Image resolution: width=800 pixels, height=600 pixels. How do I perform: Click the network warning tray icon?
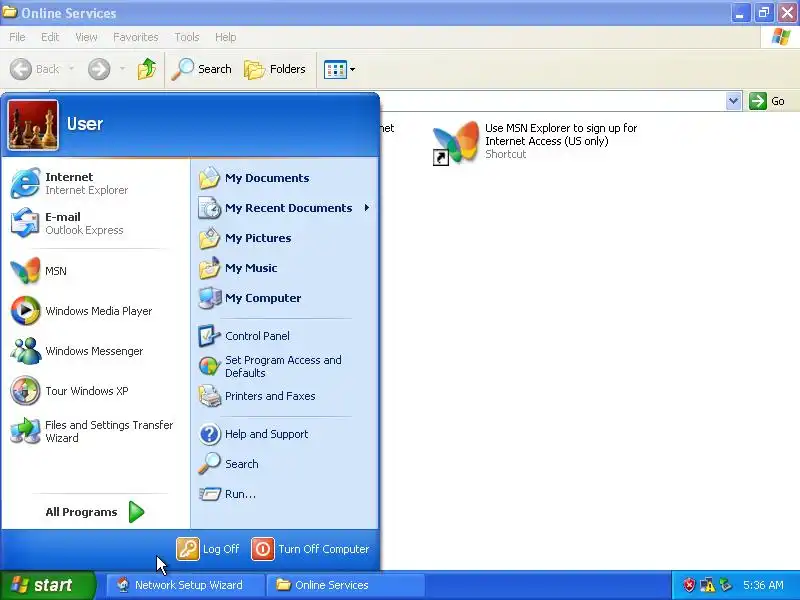coord(708,585)
